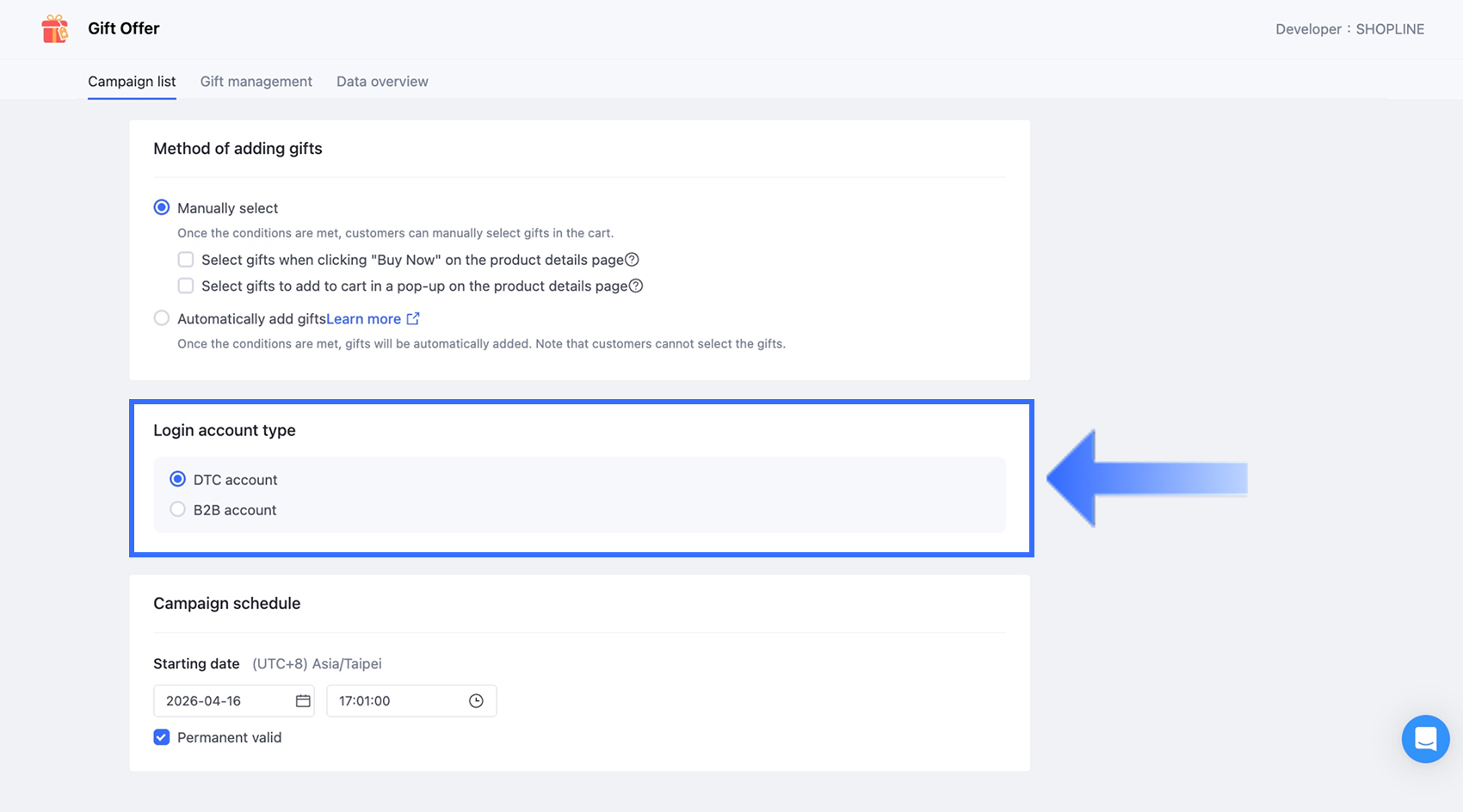Open the Data overview tab

382,82
